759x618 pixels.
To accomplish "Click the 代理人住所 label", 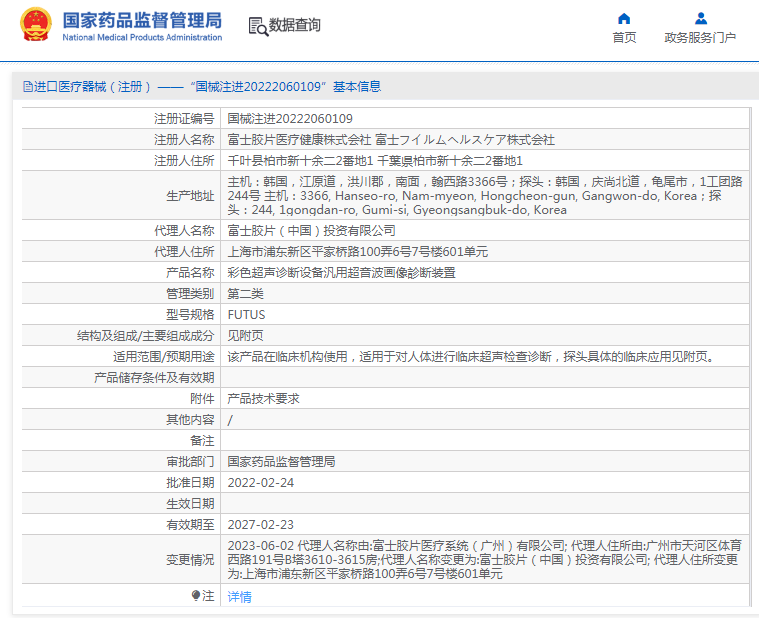I will tap(184, 252).
